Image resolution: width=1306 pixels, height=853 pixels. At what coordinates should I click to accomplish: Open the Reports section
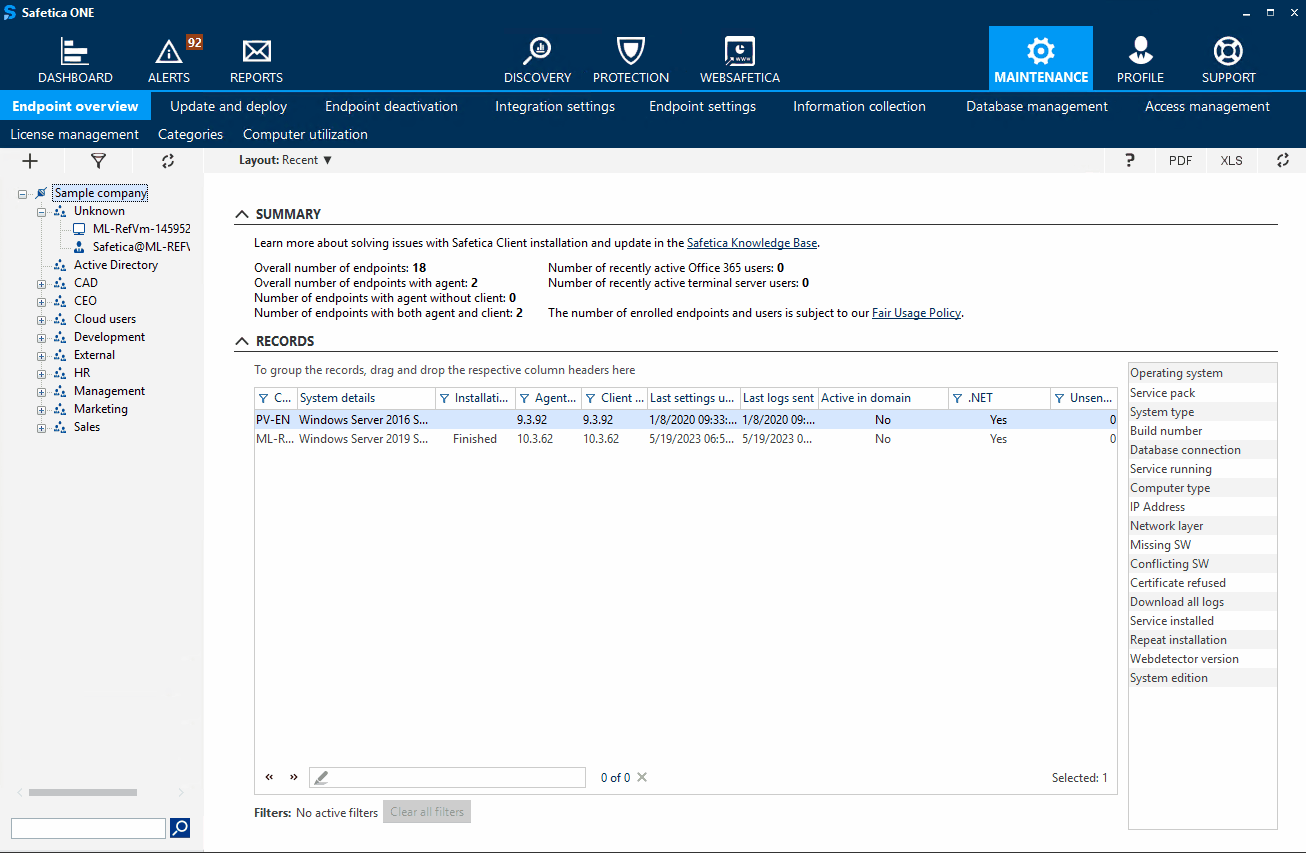tap(256, 58)
